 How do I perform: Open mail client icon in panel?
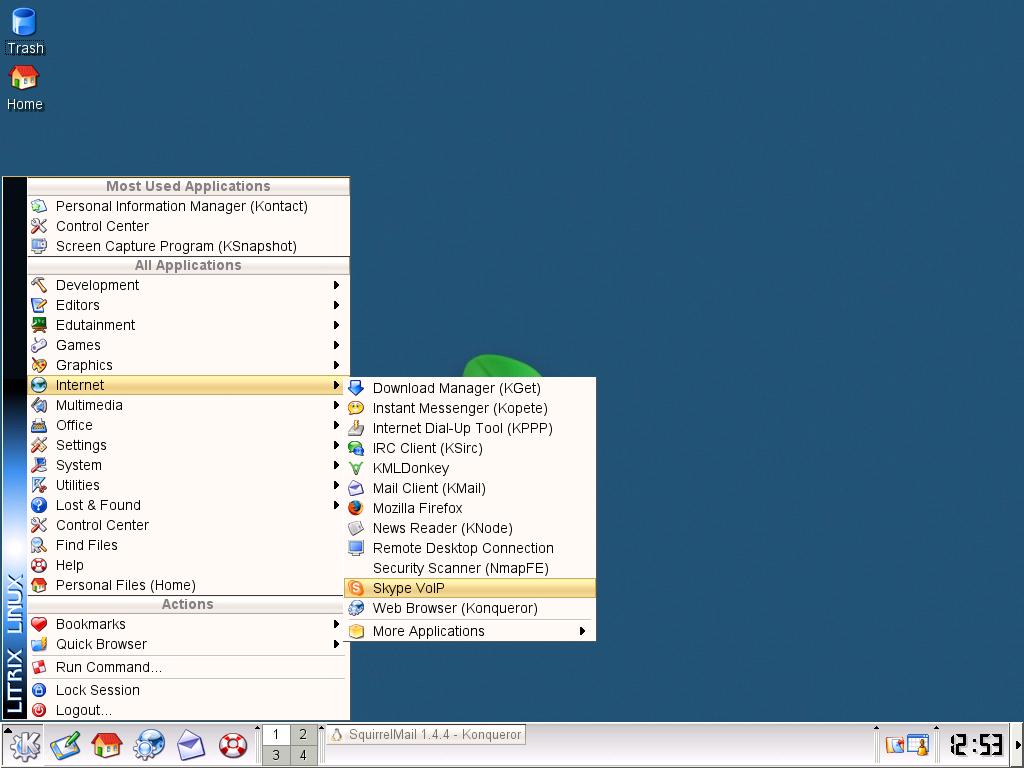(191, 745)
